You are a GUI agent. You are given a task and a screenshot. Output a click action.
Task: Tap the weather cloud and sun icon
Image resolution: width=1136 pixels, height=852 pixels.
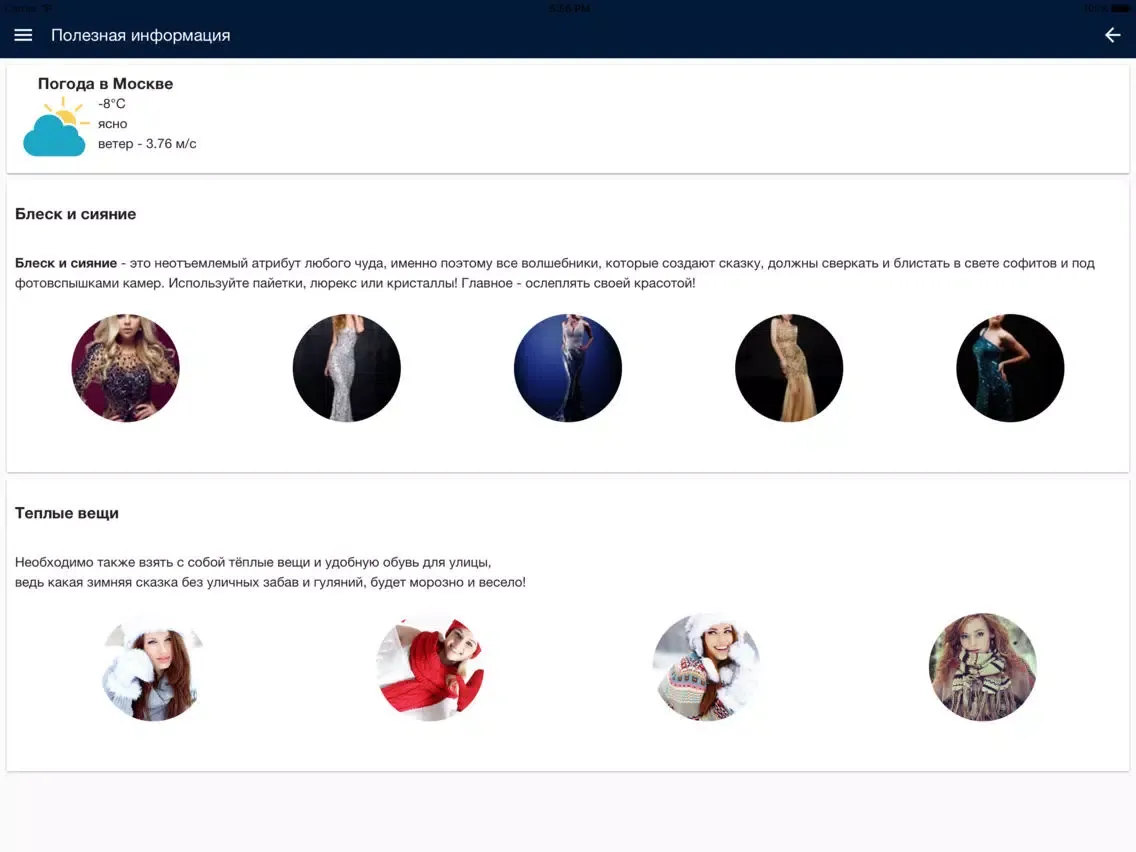(55, 127)
